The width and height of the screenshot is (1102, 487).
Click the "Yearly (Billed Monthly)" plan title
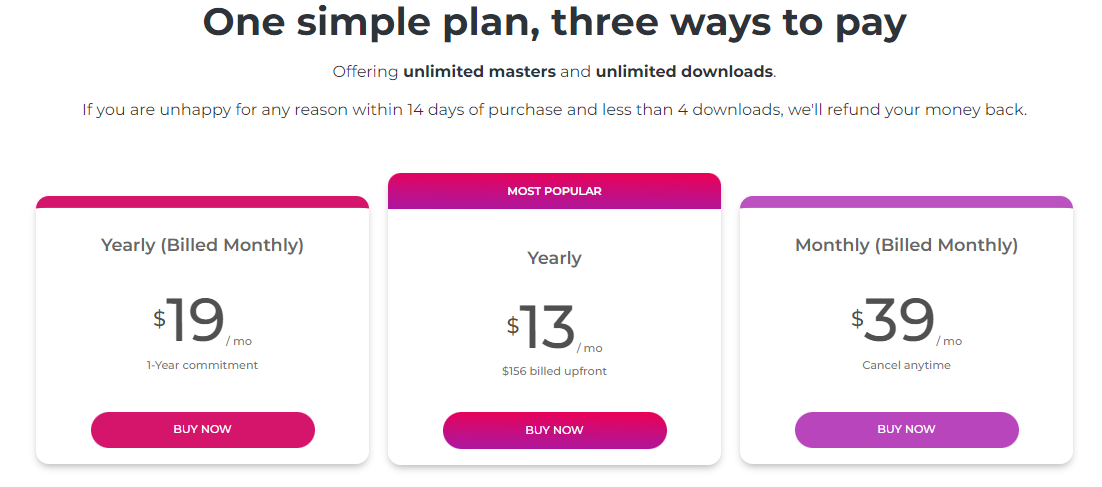click(202, 245)
